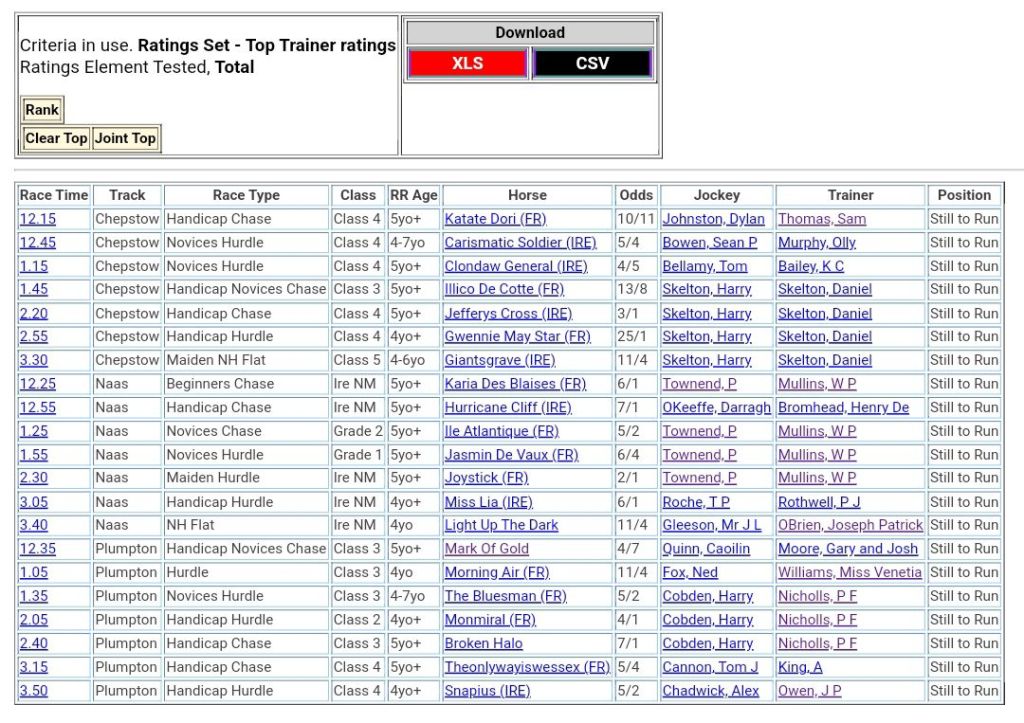
Task: Open horse Hurricane Cliff (IRE) page
Action: pos(508,408)
